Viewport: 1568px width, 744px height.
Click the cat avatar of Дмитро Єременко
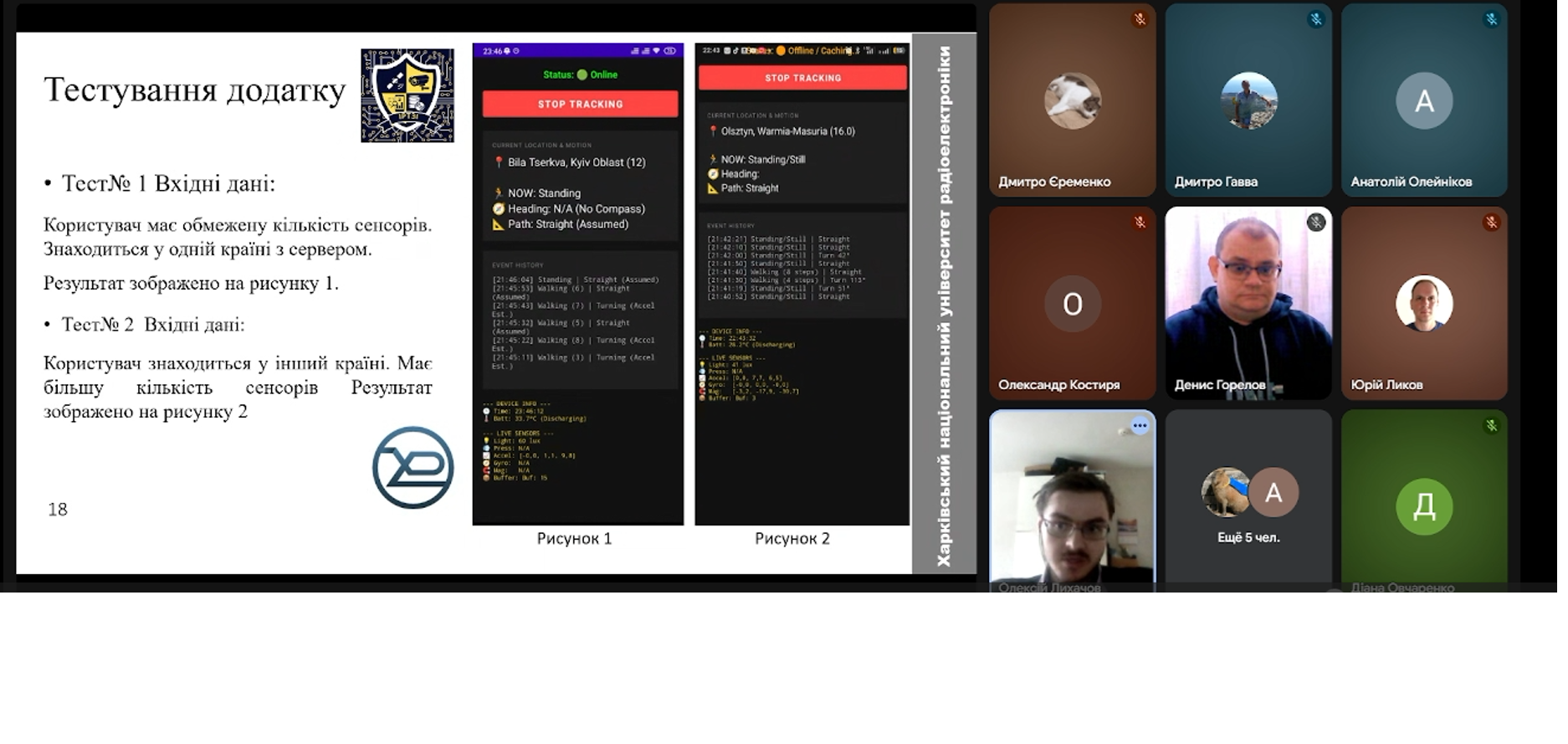1073,100
